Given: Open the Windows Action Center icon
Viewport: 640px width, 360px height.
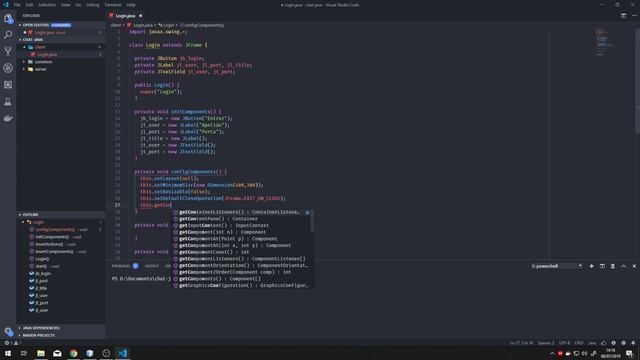Looking at the screenshot, I should [x=630, y=353].
